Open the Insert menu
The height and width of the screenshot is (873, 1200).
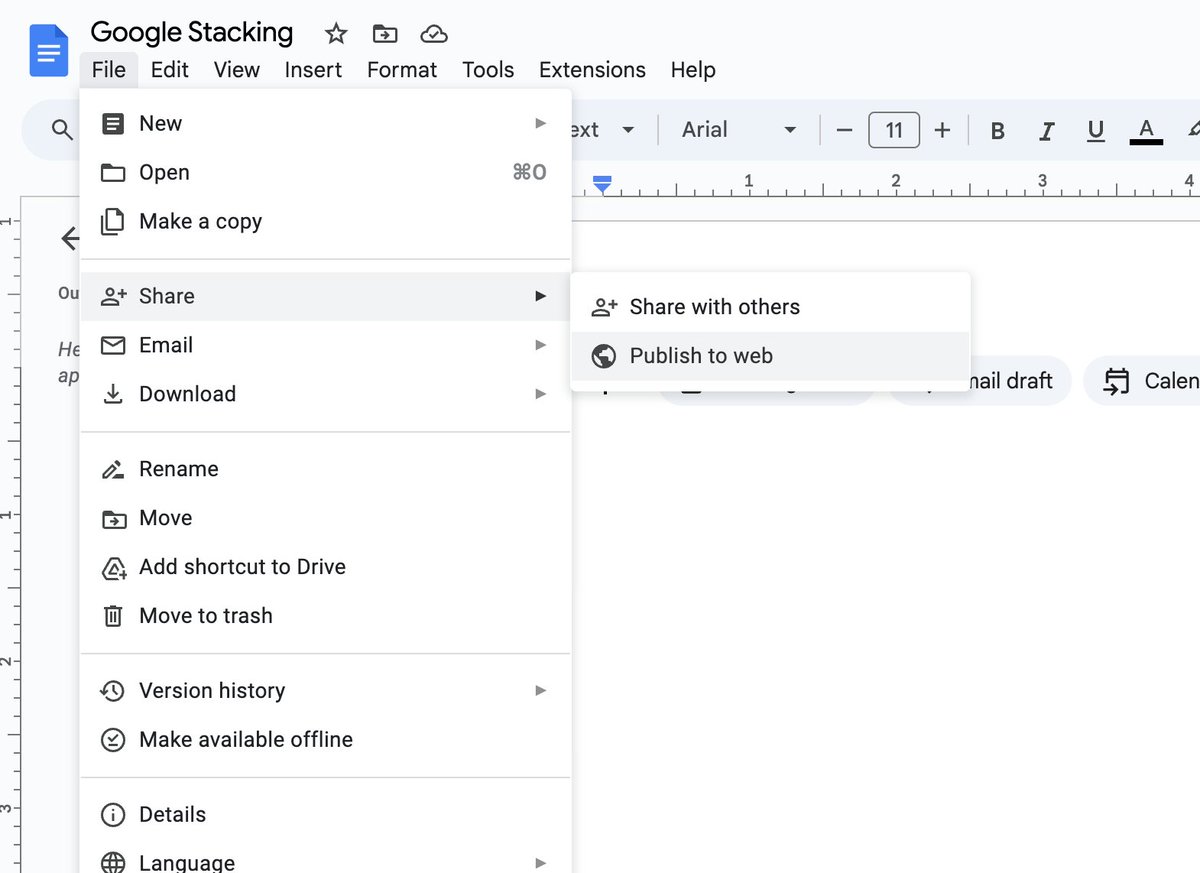pos(313,70)
